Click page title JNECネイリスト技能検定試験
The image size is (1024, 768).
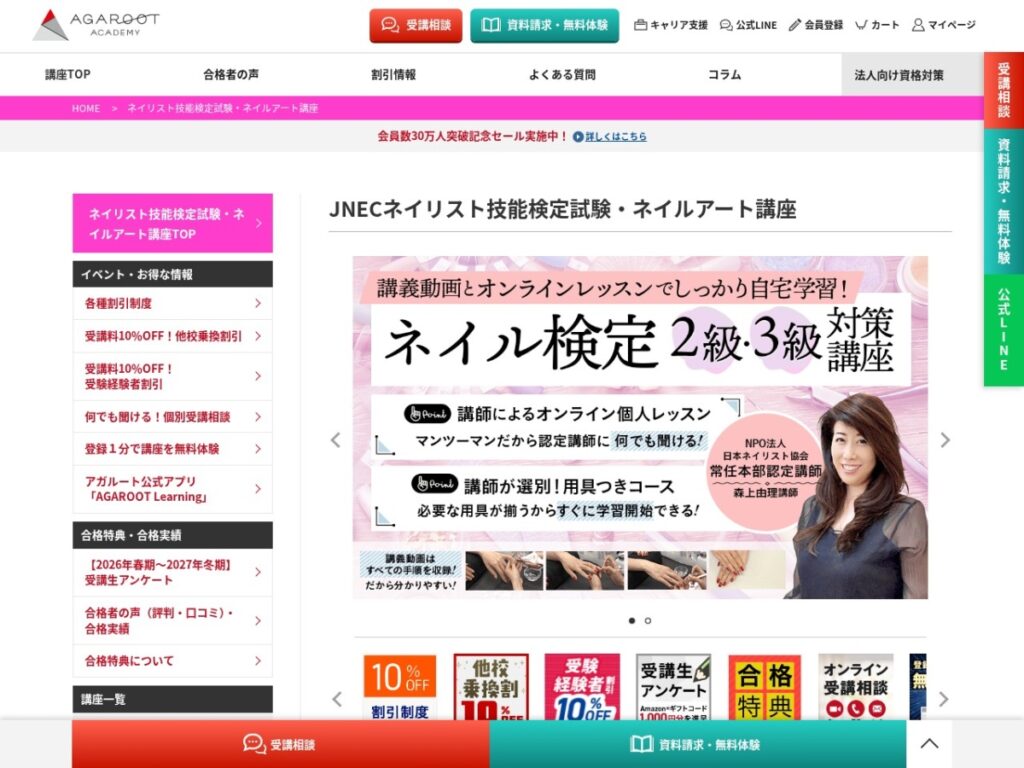pyautogui.click(x=562, y=209)
